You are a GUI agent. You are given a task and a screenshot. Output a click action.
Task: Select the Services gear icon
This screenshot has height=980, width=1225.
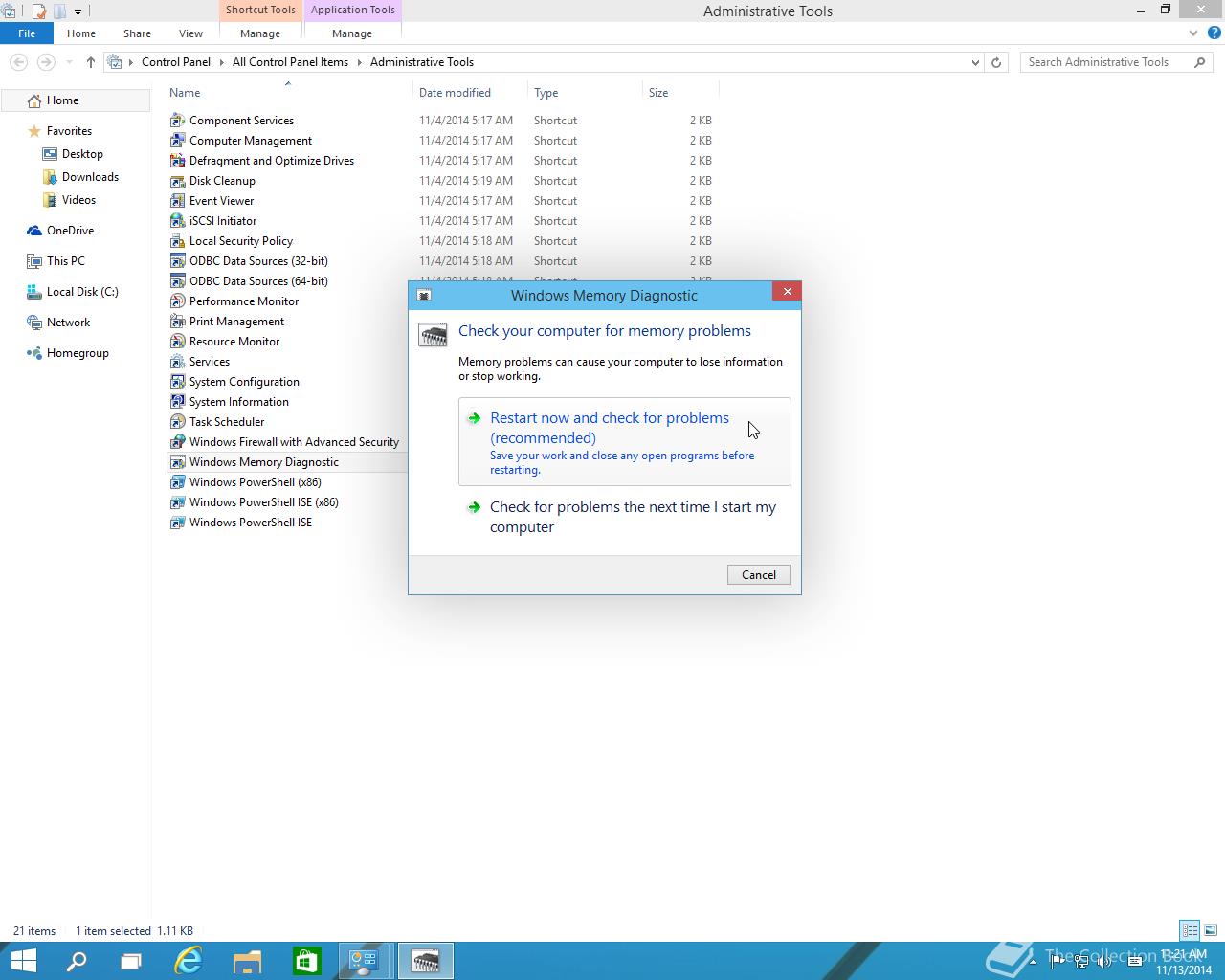[177, 362]
